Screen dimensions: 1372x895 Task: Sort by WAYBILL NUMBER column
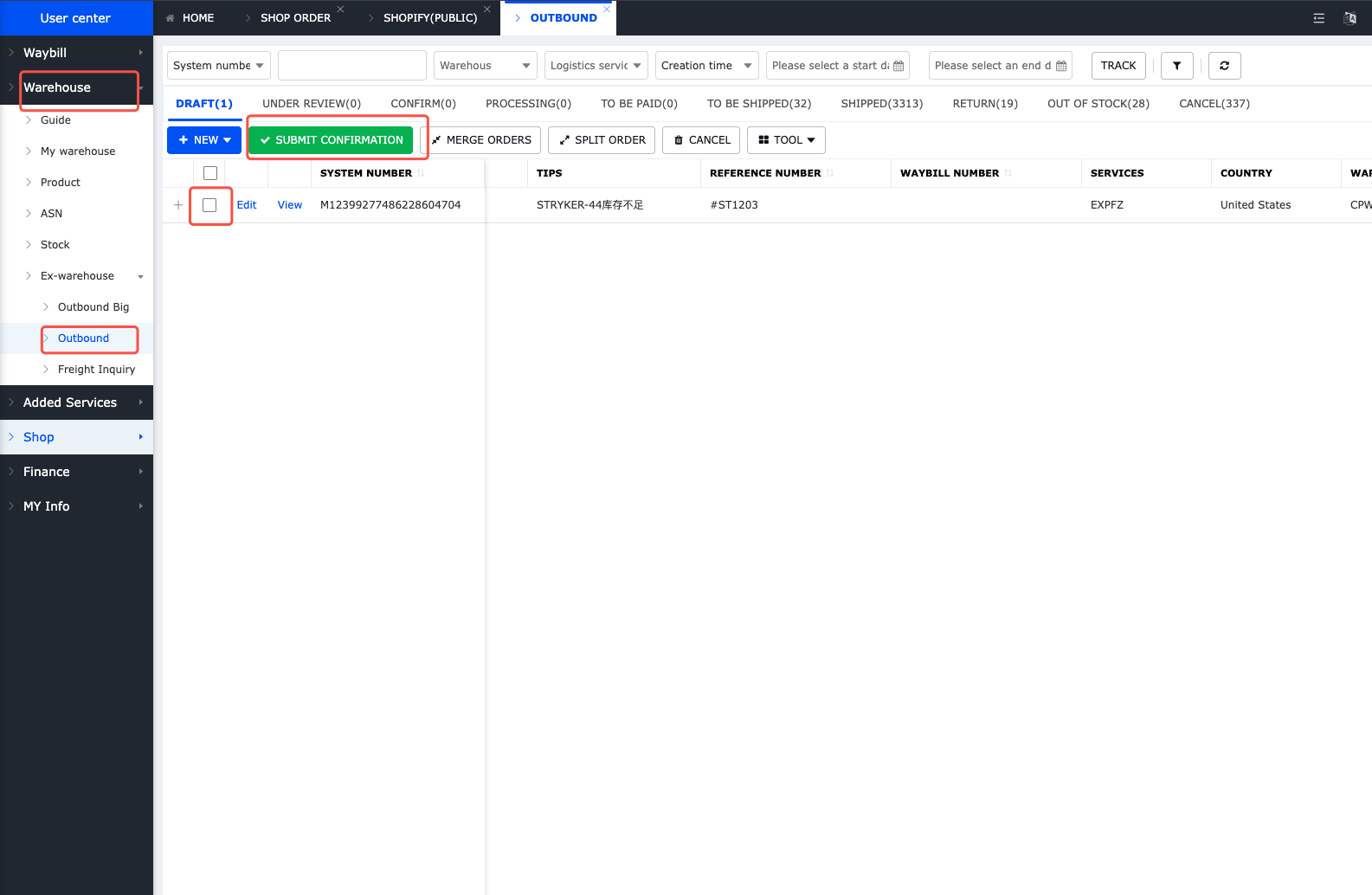click(1008, 173)
